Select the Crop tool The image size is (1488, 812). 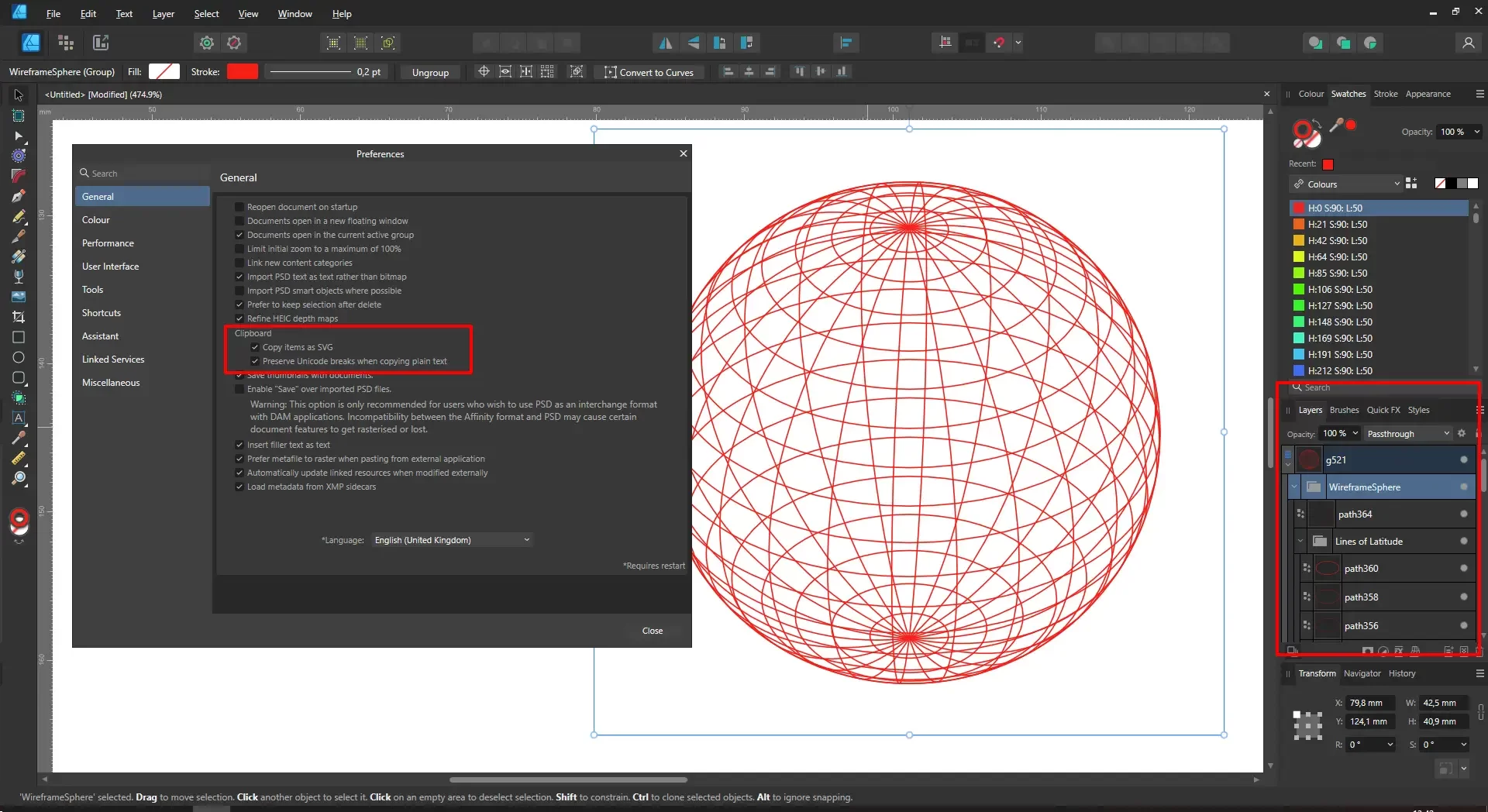pos(19,317)
